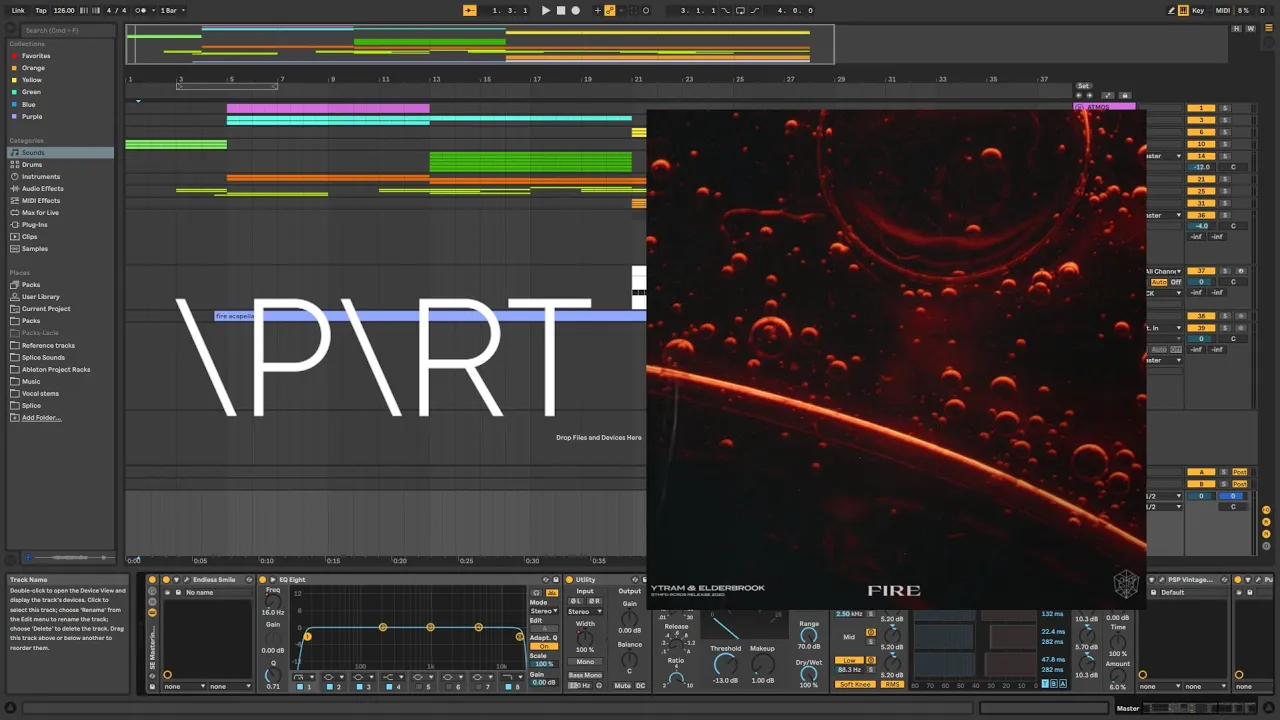
Task: Solo track 36 with S button
Action: tap(1224, 215)
